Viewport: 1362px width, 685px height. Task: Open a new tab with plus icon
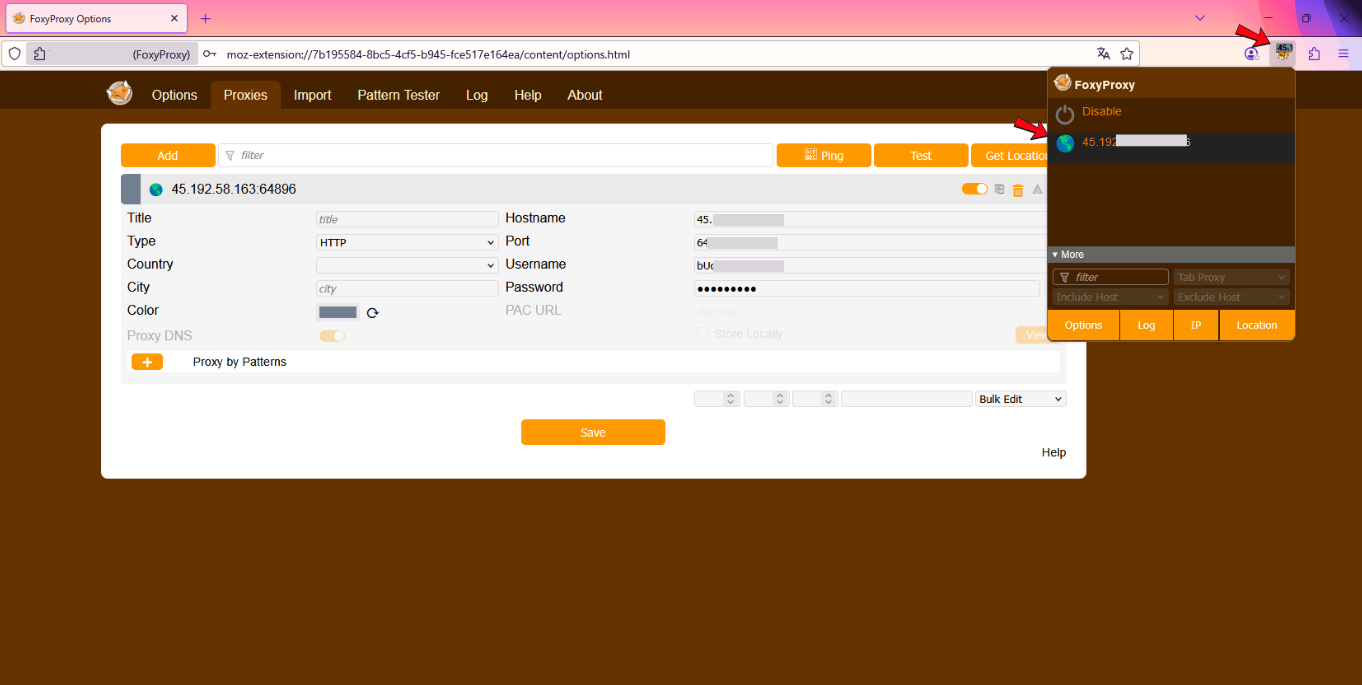pos(205,18)
